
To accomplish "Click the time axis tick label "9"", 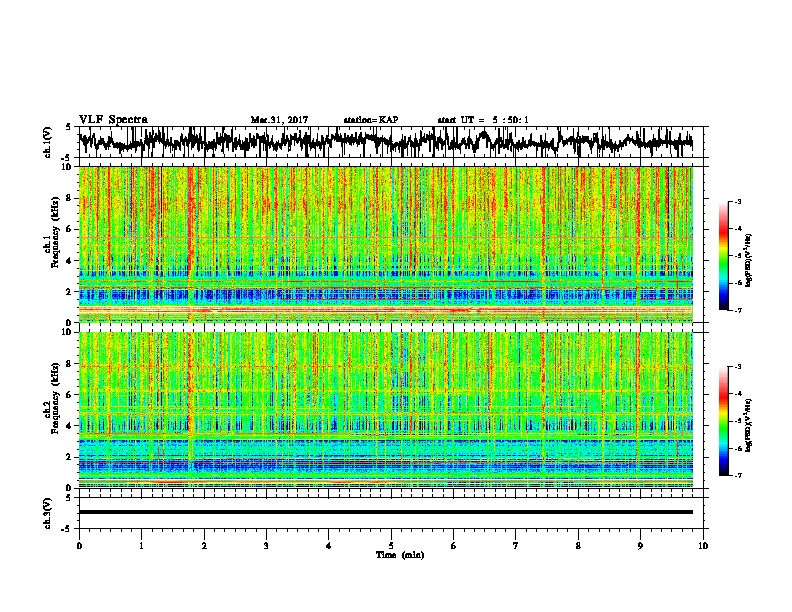I will point(640,546).
